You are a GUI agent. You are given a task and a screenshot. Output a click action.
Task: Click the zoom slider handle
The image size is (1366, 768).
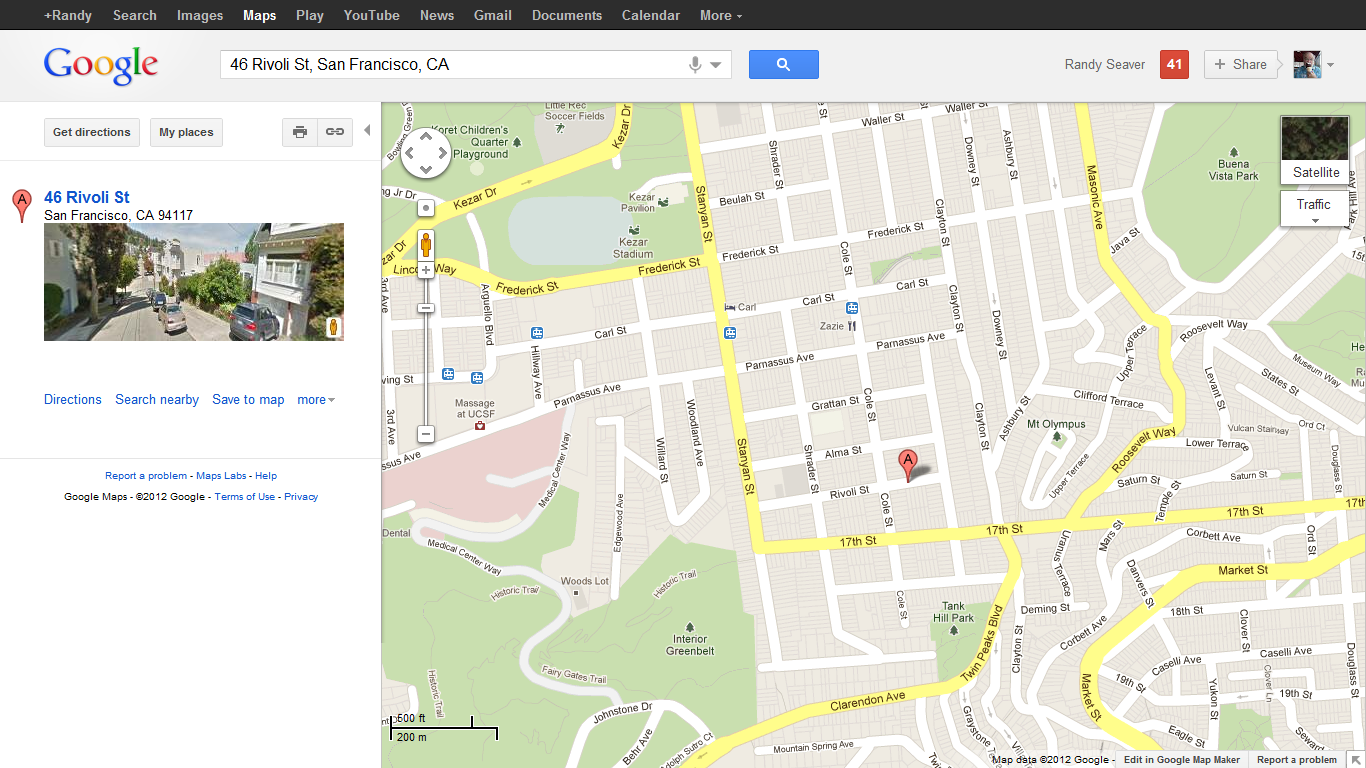pos(426,308)
